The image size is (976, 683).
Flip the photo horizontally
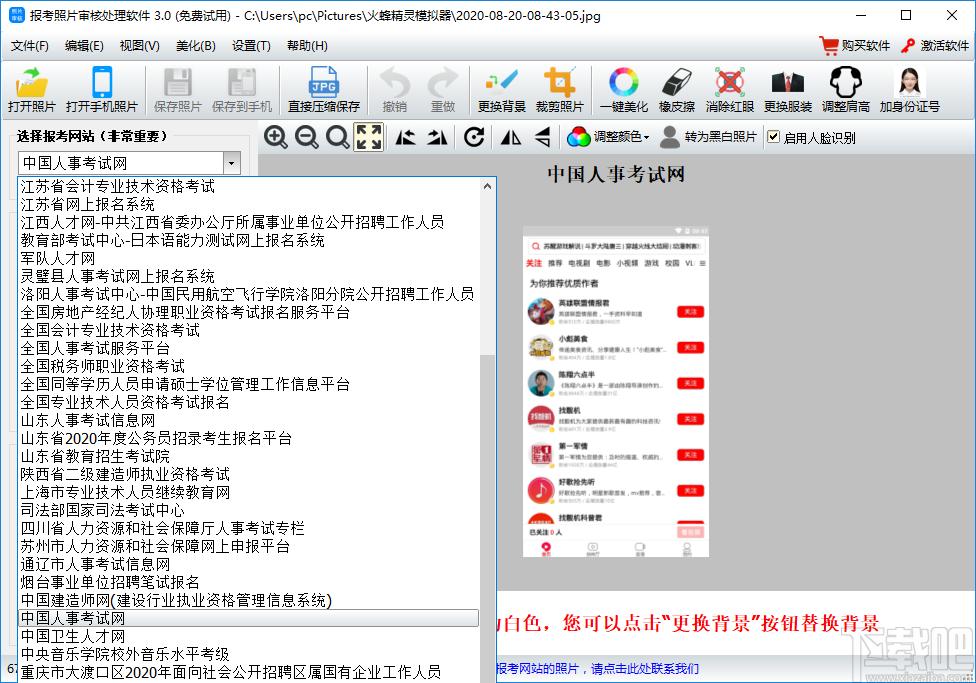511,136
